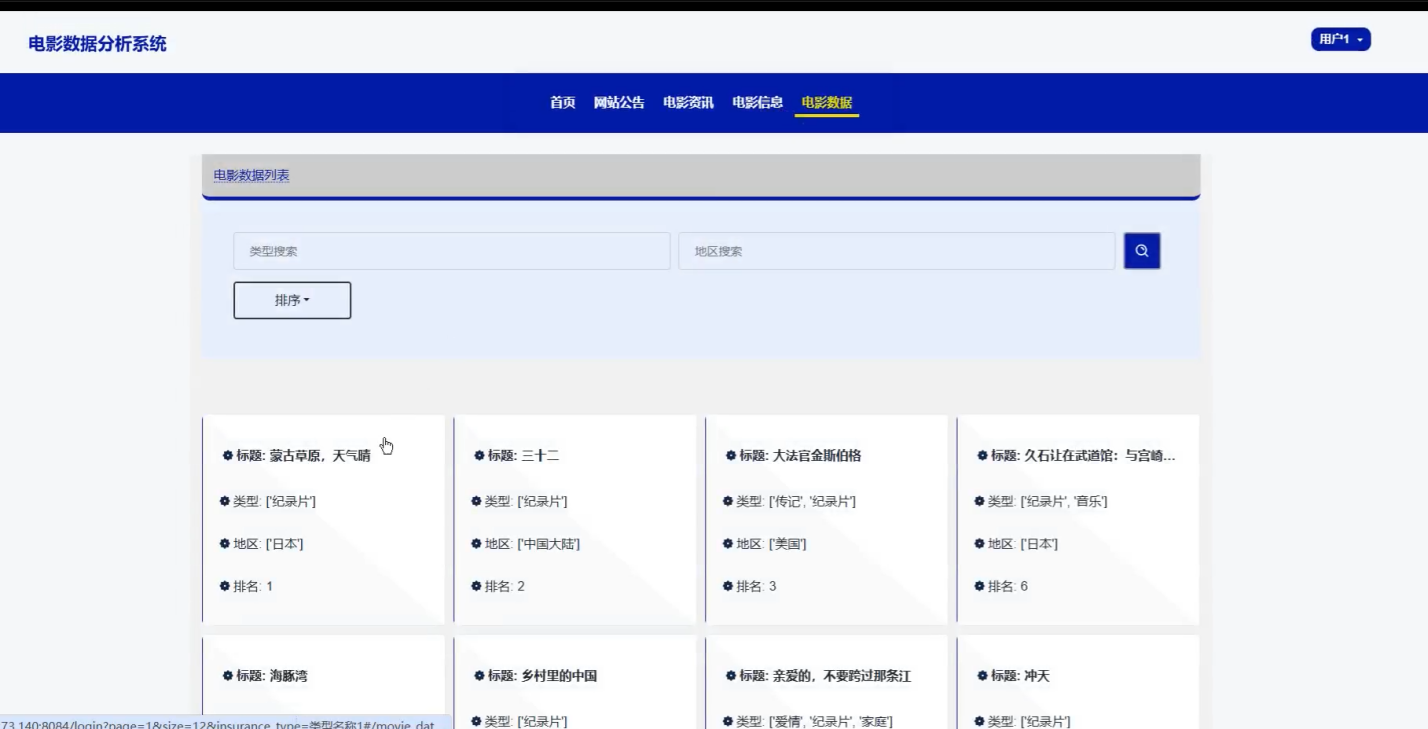1428x729 pixels.
Task: Click the text 类型: ['纪录片', '音乐']
Action: click(1048, 501)
